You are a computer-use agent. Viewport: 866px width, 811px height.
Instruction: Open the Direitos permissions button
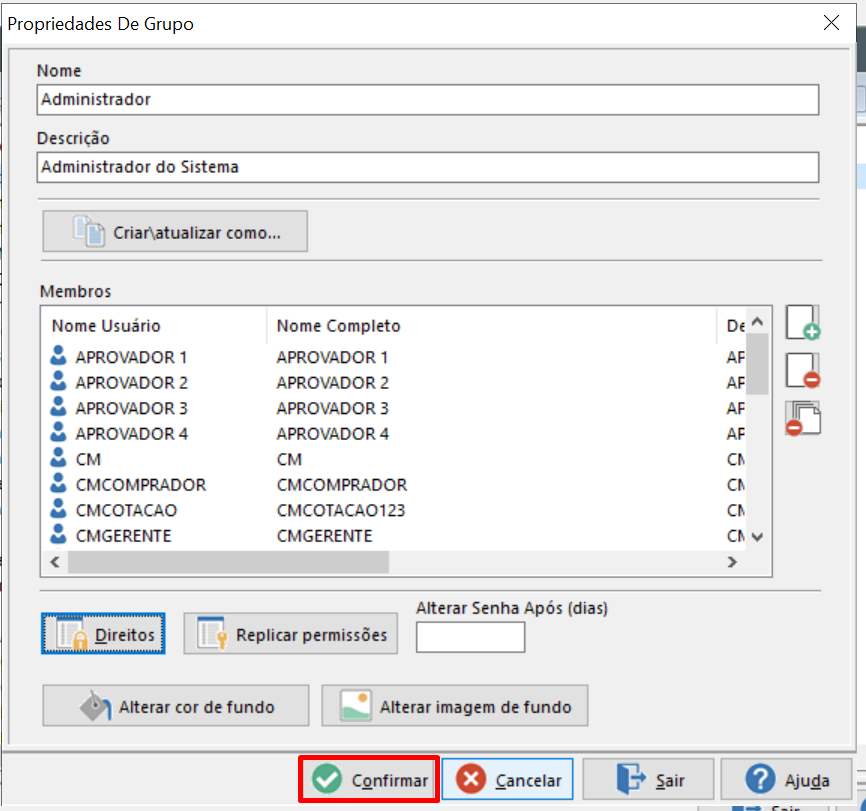pyautogui.click(x=103, y=634)
